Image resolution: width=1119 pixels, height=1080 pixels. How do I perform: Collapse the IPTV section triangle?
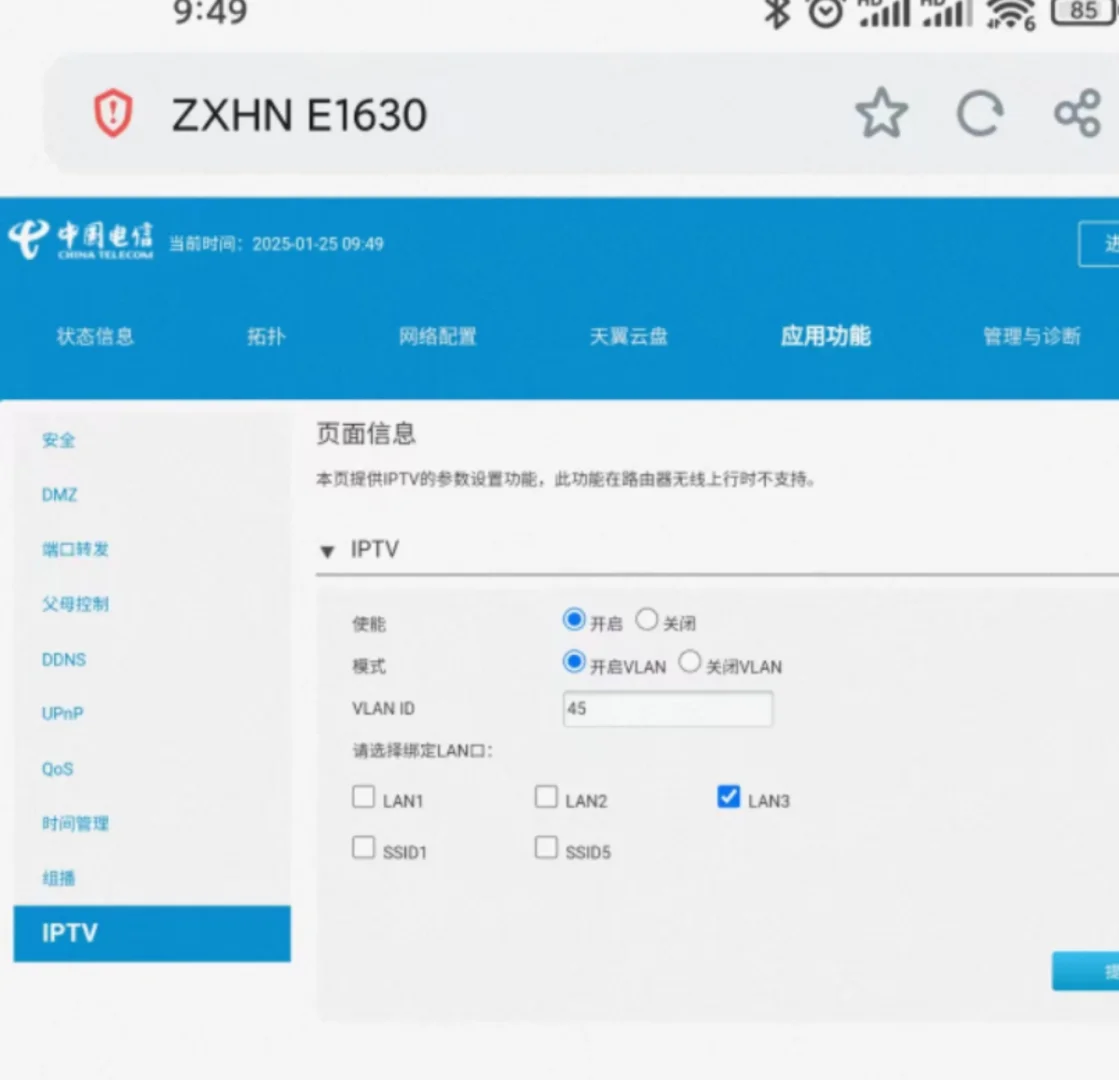tap(327, 549)
